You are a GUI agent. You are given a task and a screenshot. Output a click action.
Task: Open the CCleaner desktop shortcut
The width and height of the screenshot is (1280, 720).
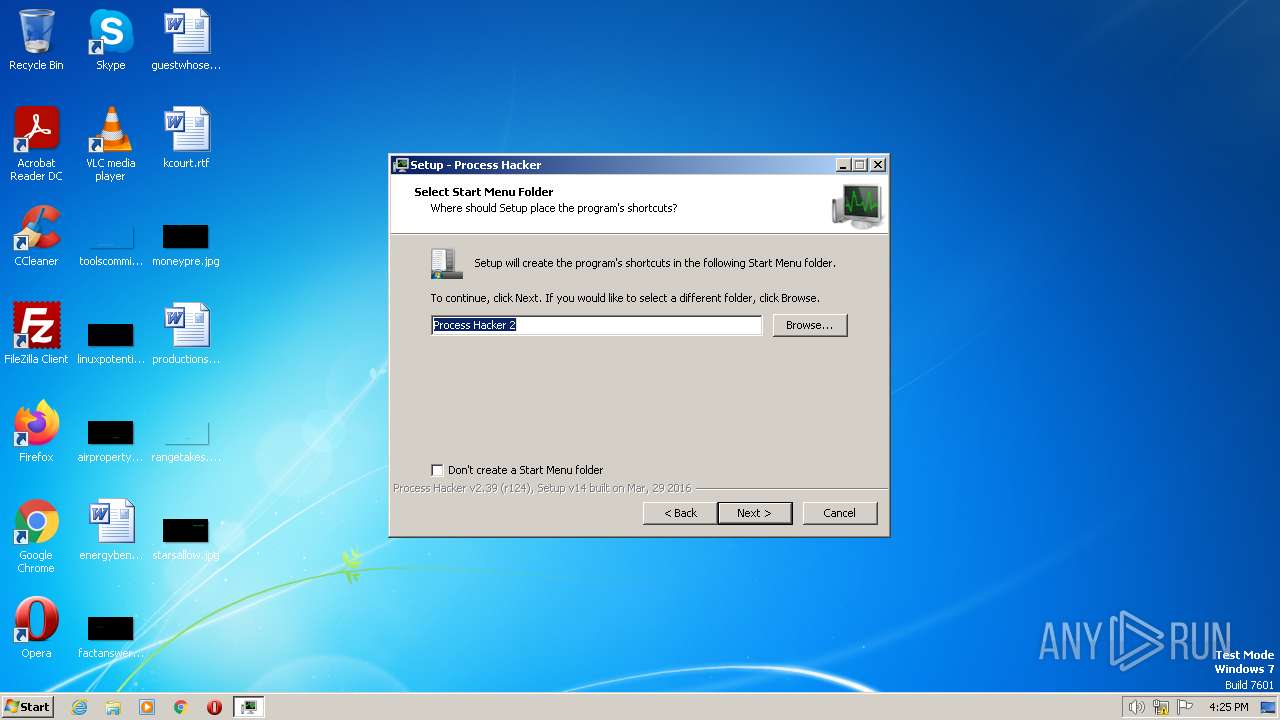(x=36, y=236)
